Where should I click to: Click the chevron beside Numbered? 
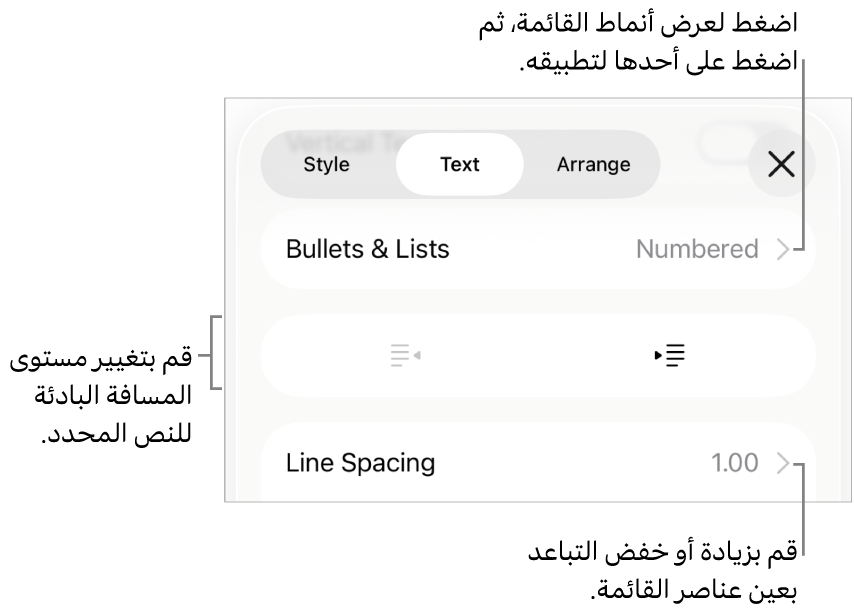pyautogui.click(x=783, y=249)
